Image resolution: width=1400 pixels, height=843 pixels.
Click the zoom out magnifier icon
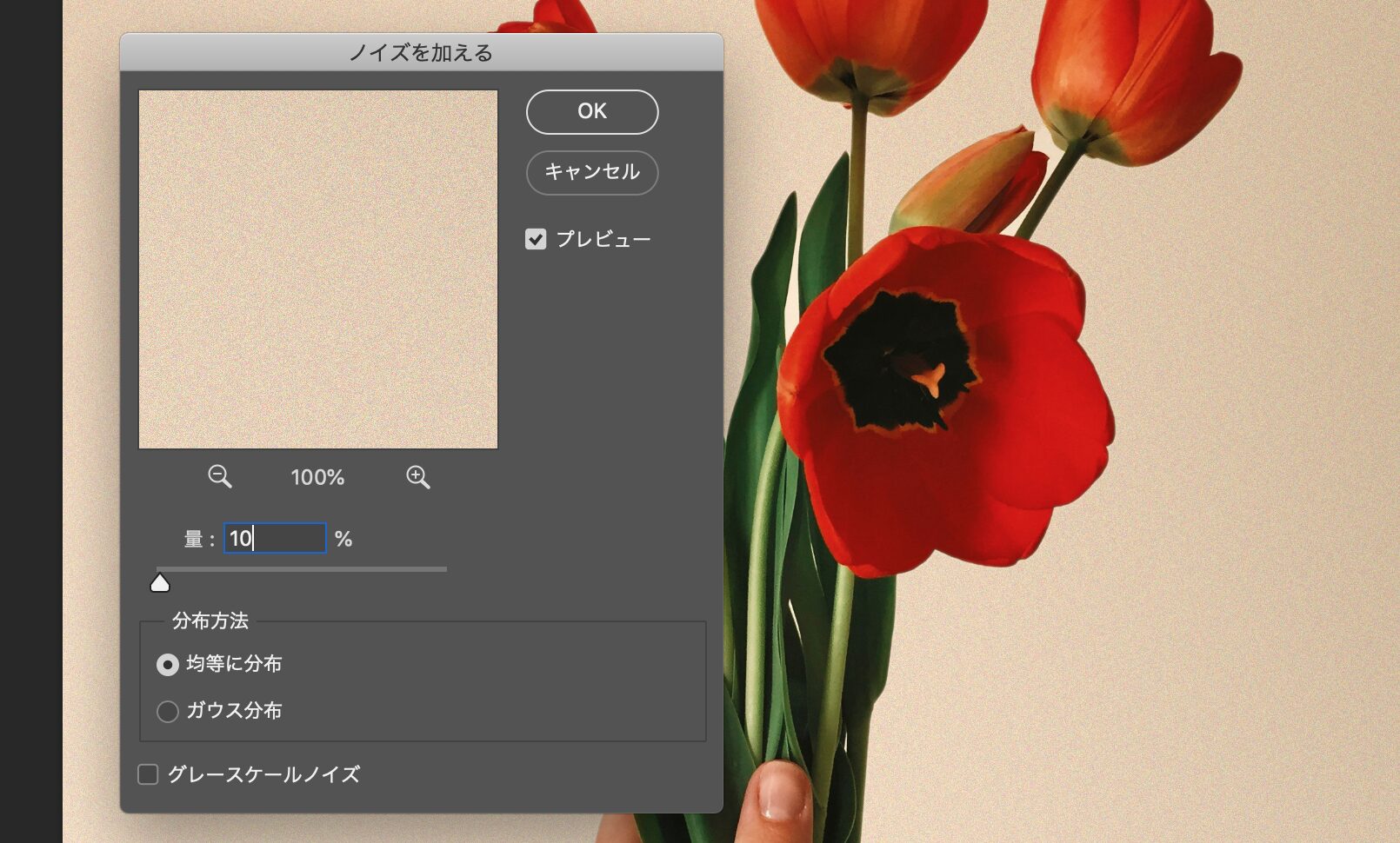tap(219, 476)
